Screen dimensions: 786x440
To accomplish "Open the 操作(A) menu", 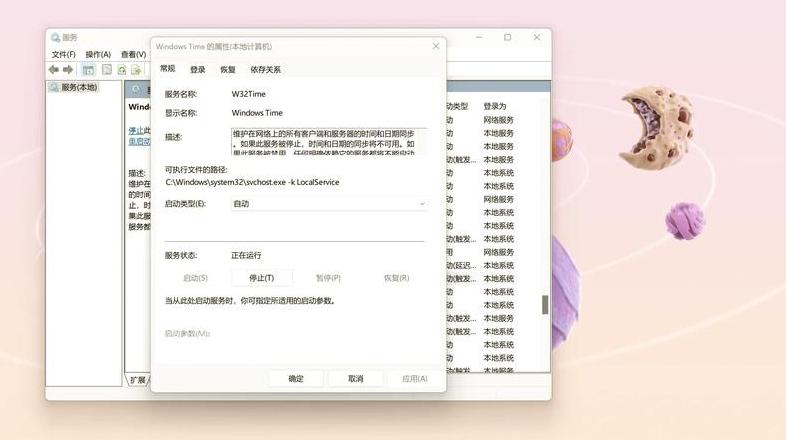I will [x=98, y=54].
